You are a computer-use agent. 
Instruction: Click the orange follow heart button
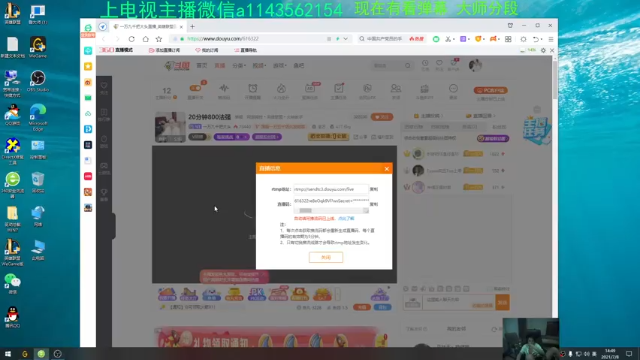coord(382,117)
